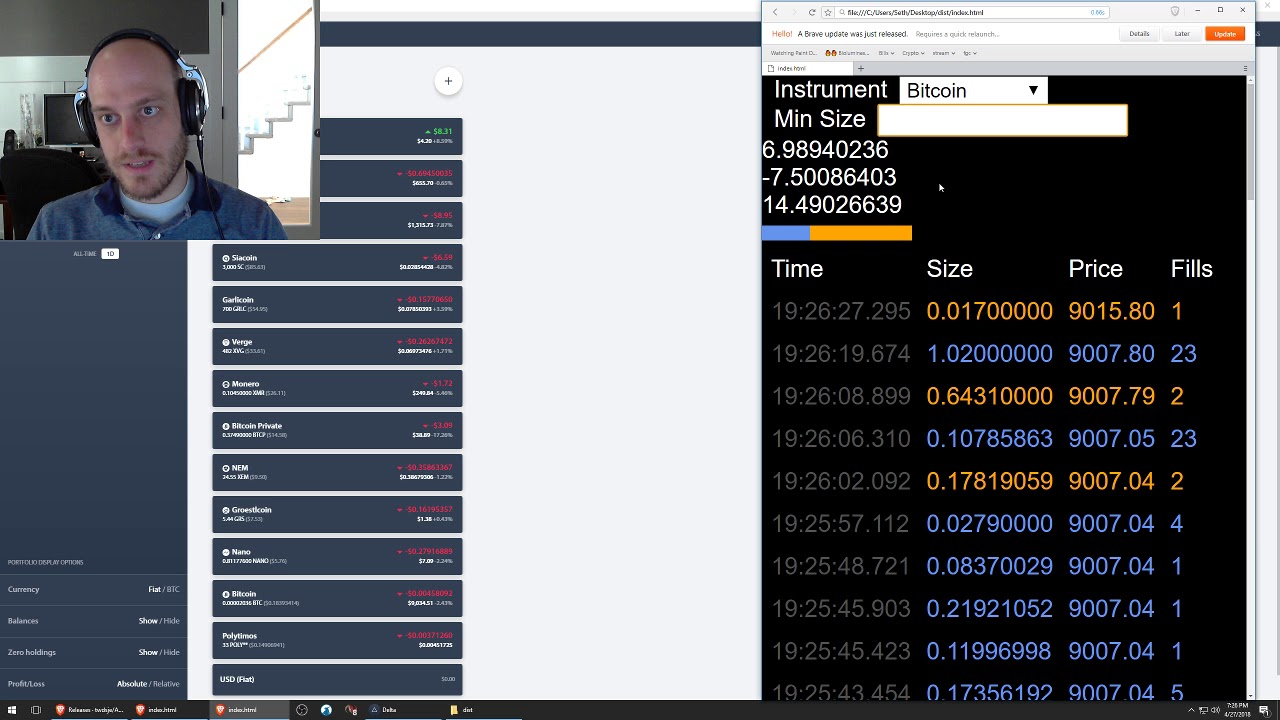
Task: Expand the fgc bookmarks folder
Action: [970, 53]
